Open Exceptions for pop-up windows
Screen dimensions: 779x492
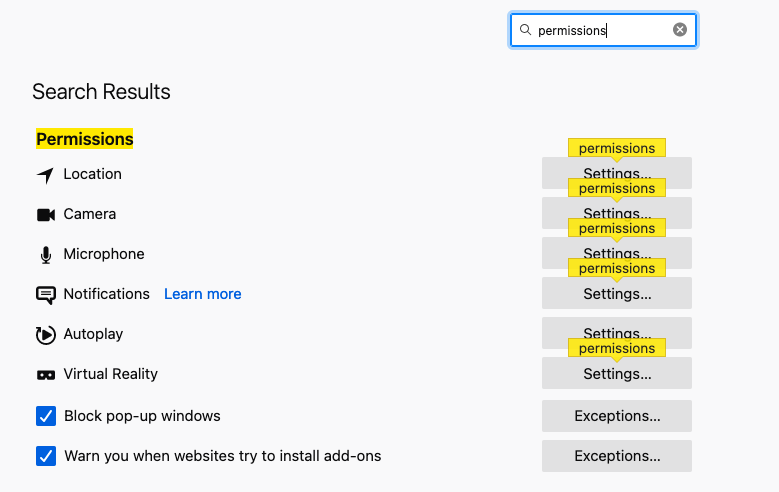(x=617, y=416)
